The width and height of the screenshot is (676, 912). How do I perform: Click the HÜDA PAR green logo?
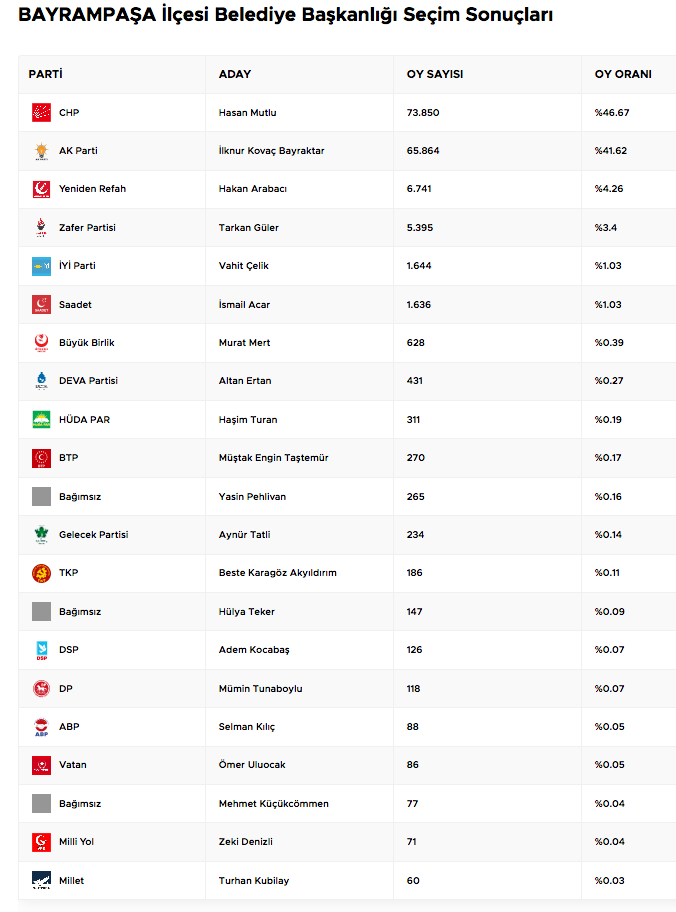[x=41, y=419]
